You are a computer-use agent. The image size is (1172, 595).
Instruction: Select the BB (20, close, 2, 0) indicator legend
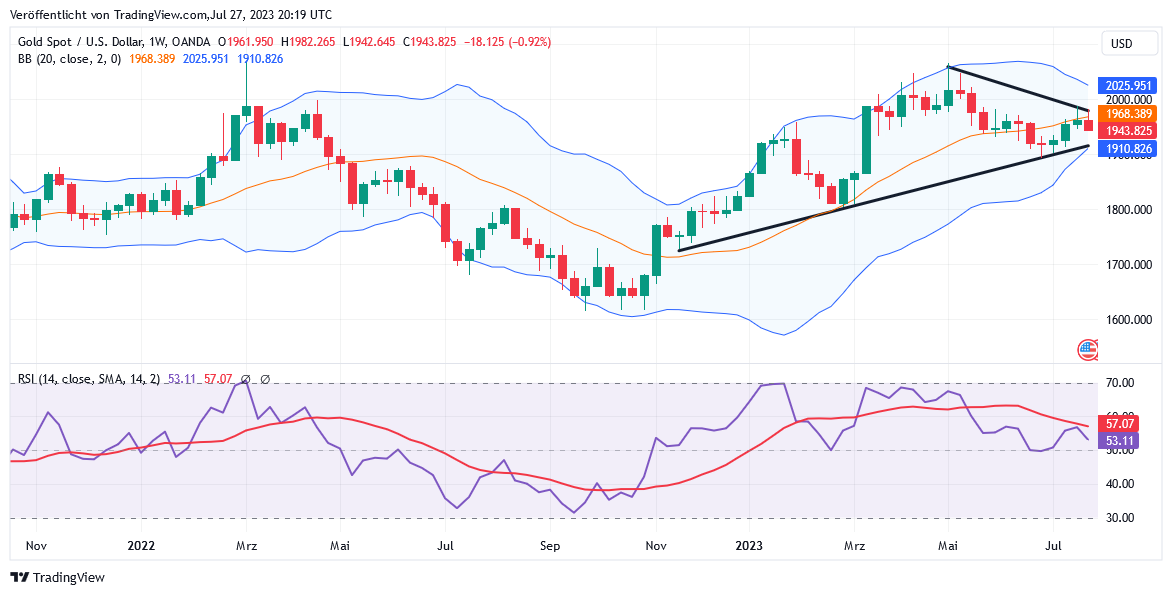[69, 59]
